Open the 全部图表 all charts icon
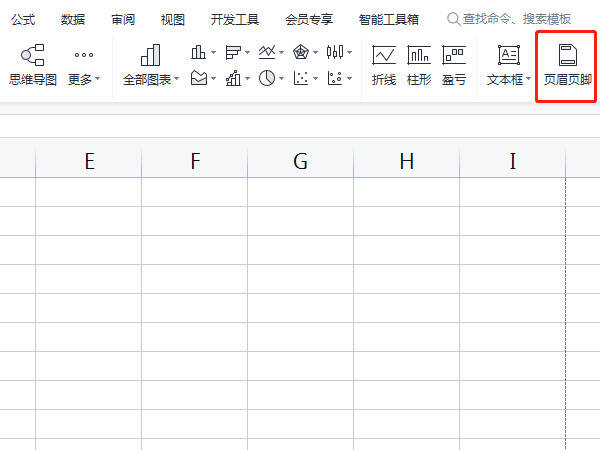Viewport: 600px width, 450px height. coord(150,55)
